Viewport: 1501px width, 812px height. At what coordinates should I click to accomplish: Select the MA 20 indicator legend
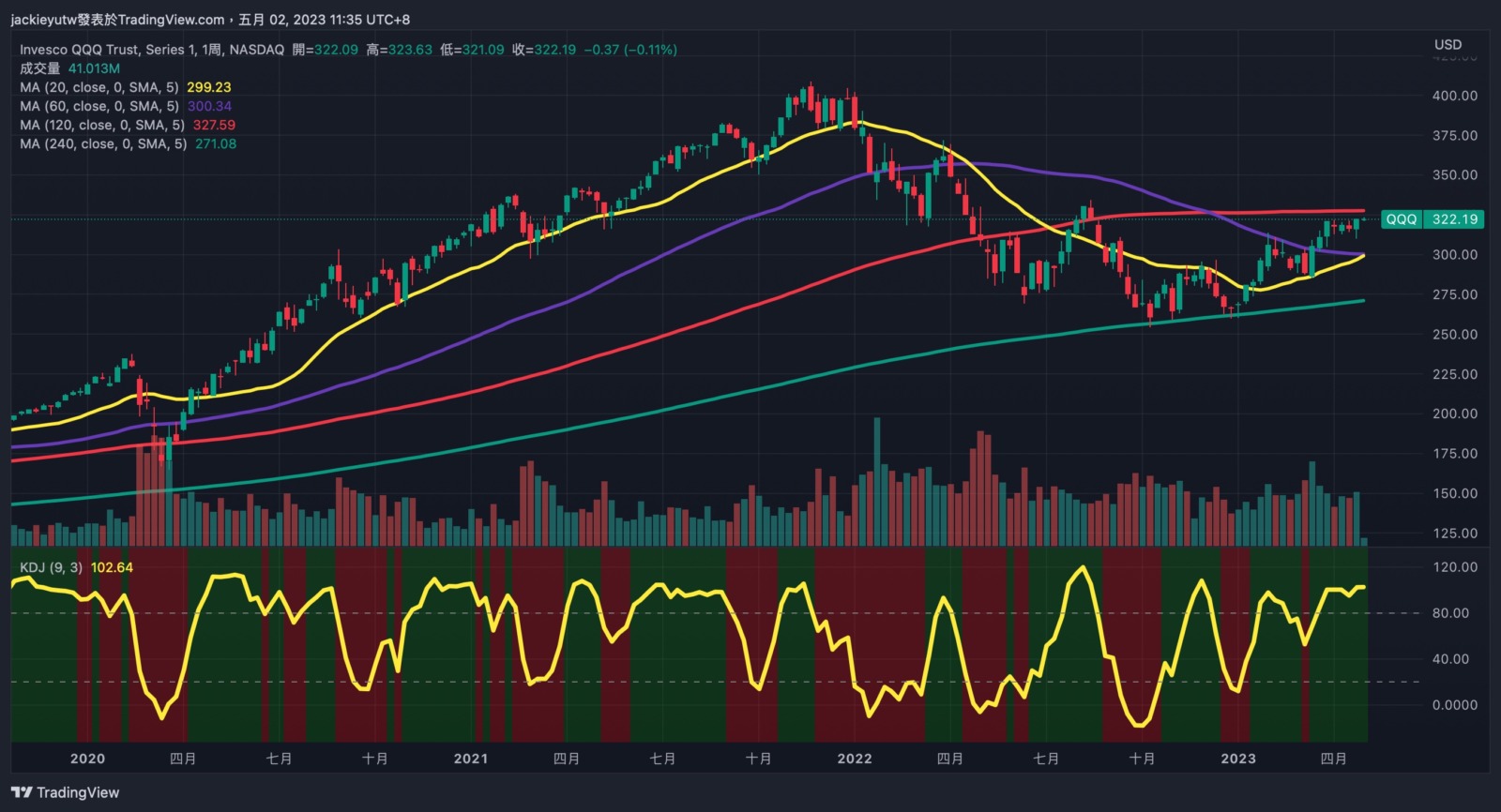[99, 87]
